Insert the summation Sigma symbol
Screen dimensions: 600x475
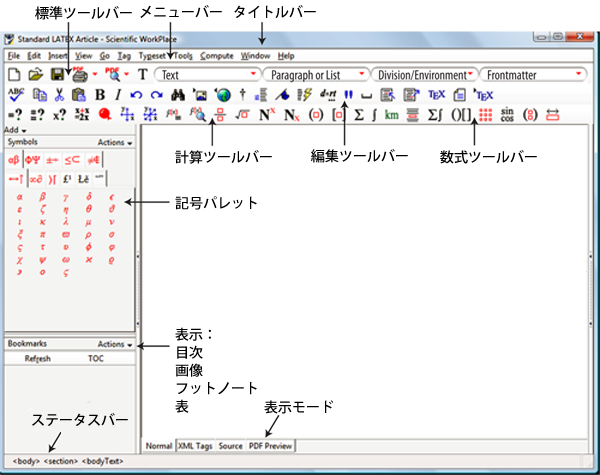pos(359,114)
